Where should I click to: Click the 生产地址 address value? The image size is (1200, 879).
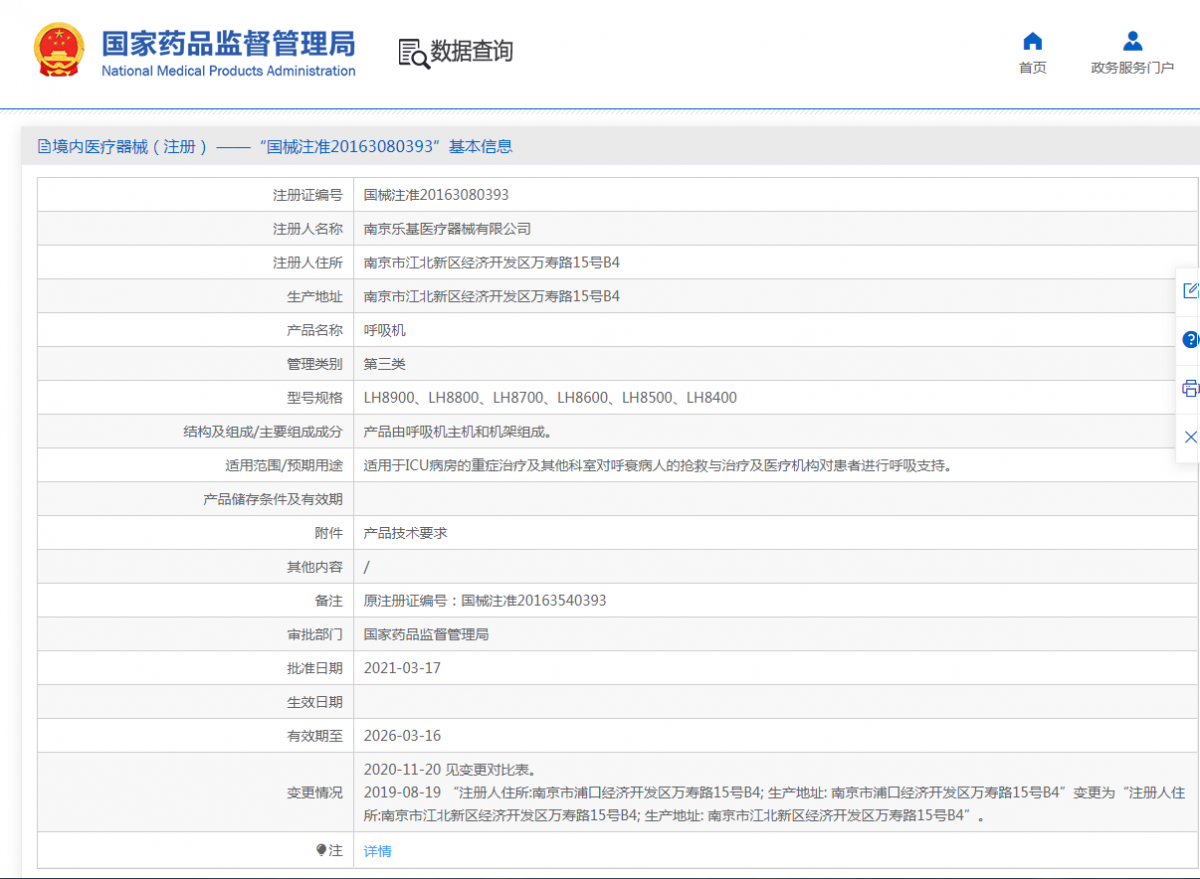pyautogui.click(x=492, y=297)
